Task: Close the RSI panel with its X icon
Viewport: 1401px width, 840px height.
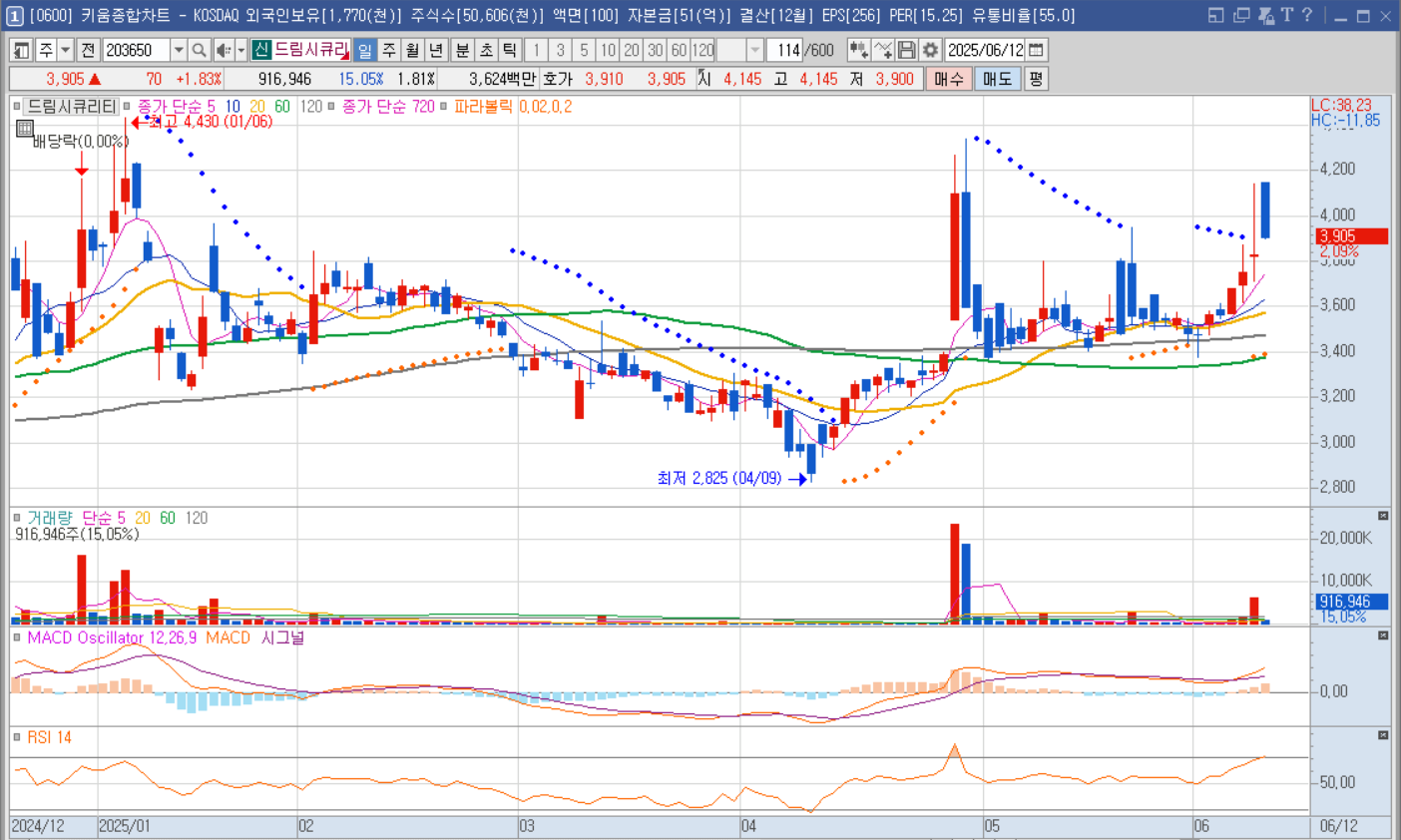Action: [1383, 735]
